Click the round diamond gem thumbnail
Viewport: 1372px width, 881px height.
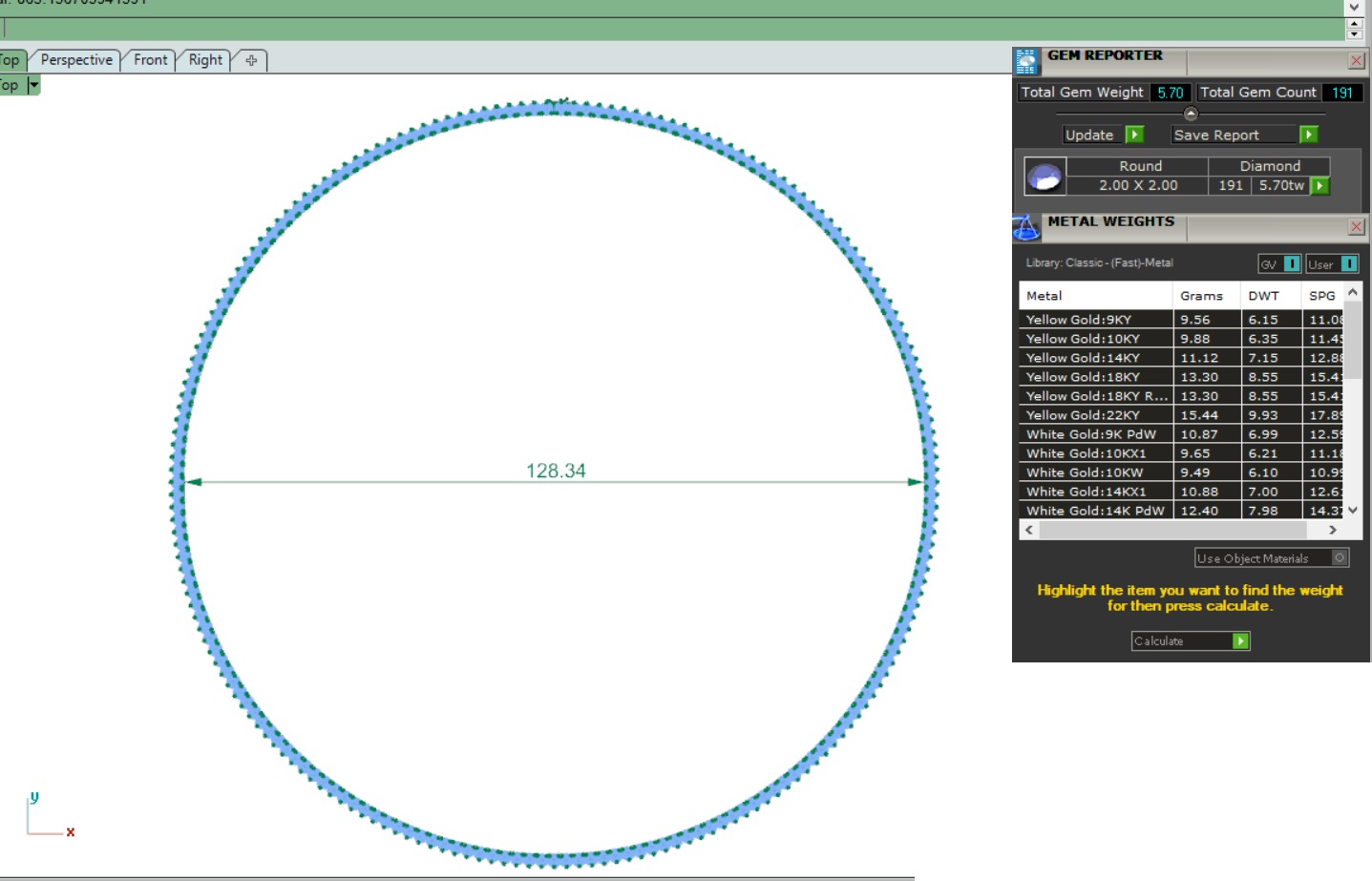(1044, 177)
